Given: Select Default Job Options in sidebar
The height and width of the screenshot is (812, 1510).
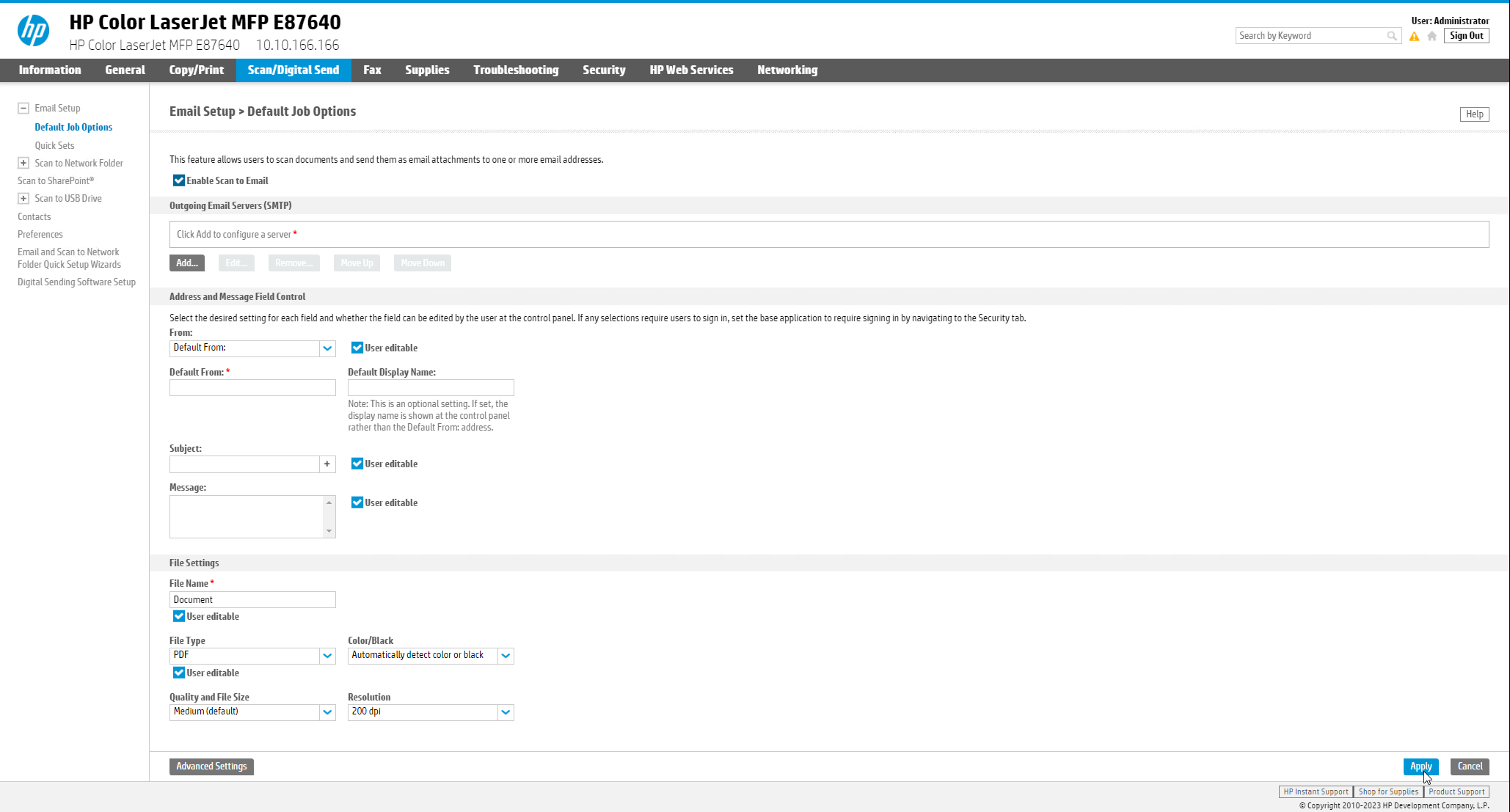Looking at the screenshot, I should click(73, 127).
